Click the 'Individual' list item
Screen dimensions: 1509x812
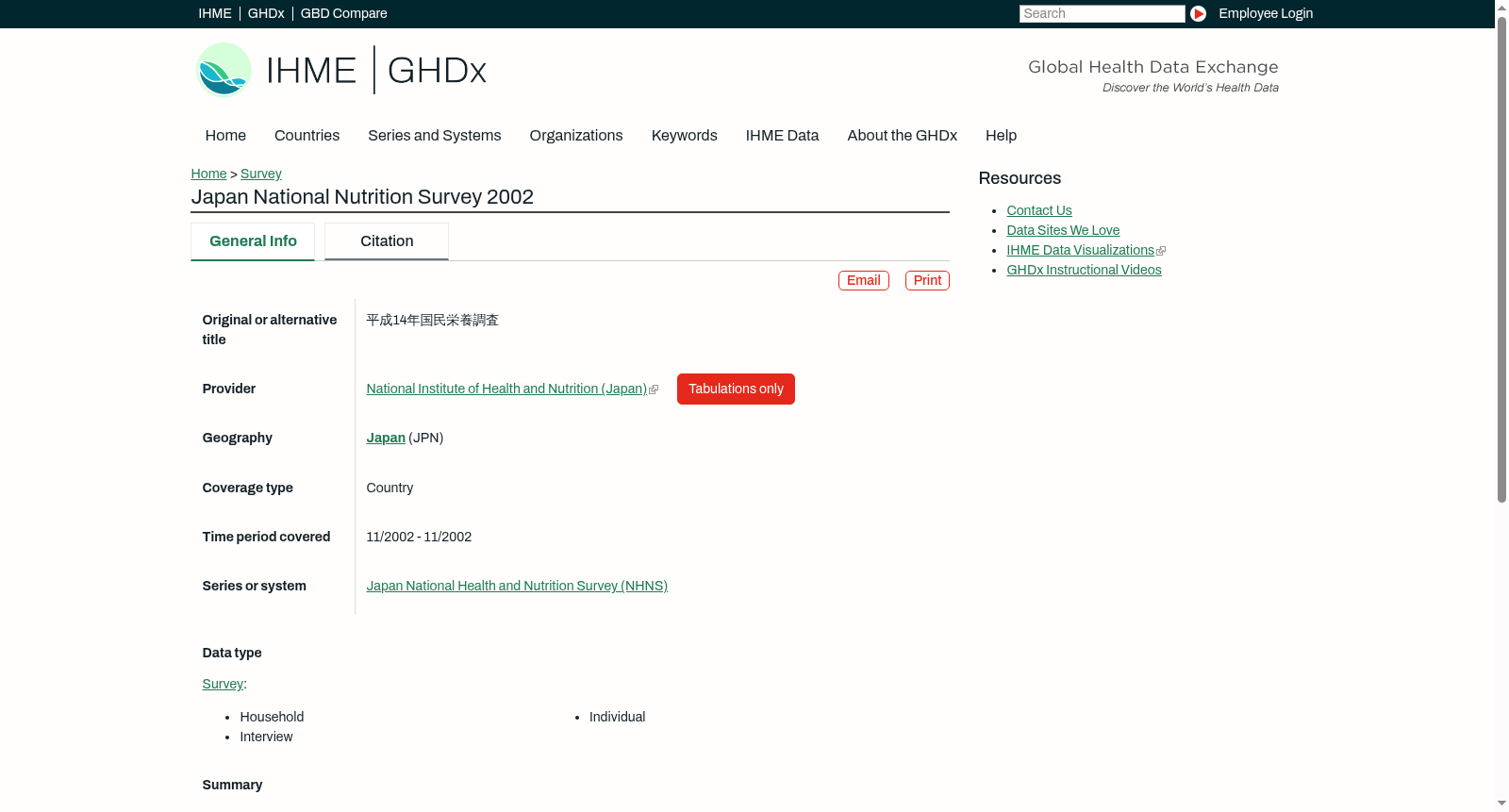617,718
